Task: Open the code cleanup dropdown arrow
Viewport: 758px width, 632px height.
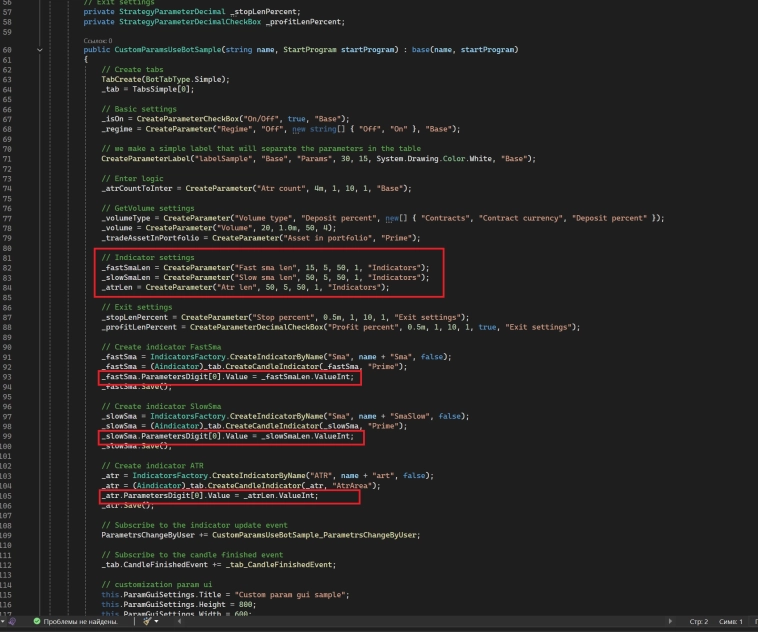Action: click(157, 621)
